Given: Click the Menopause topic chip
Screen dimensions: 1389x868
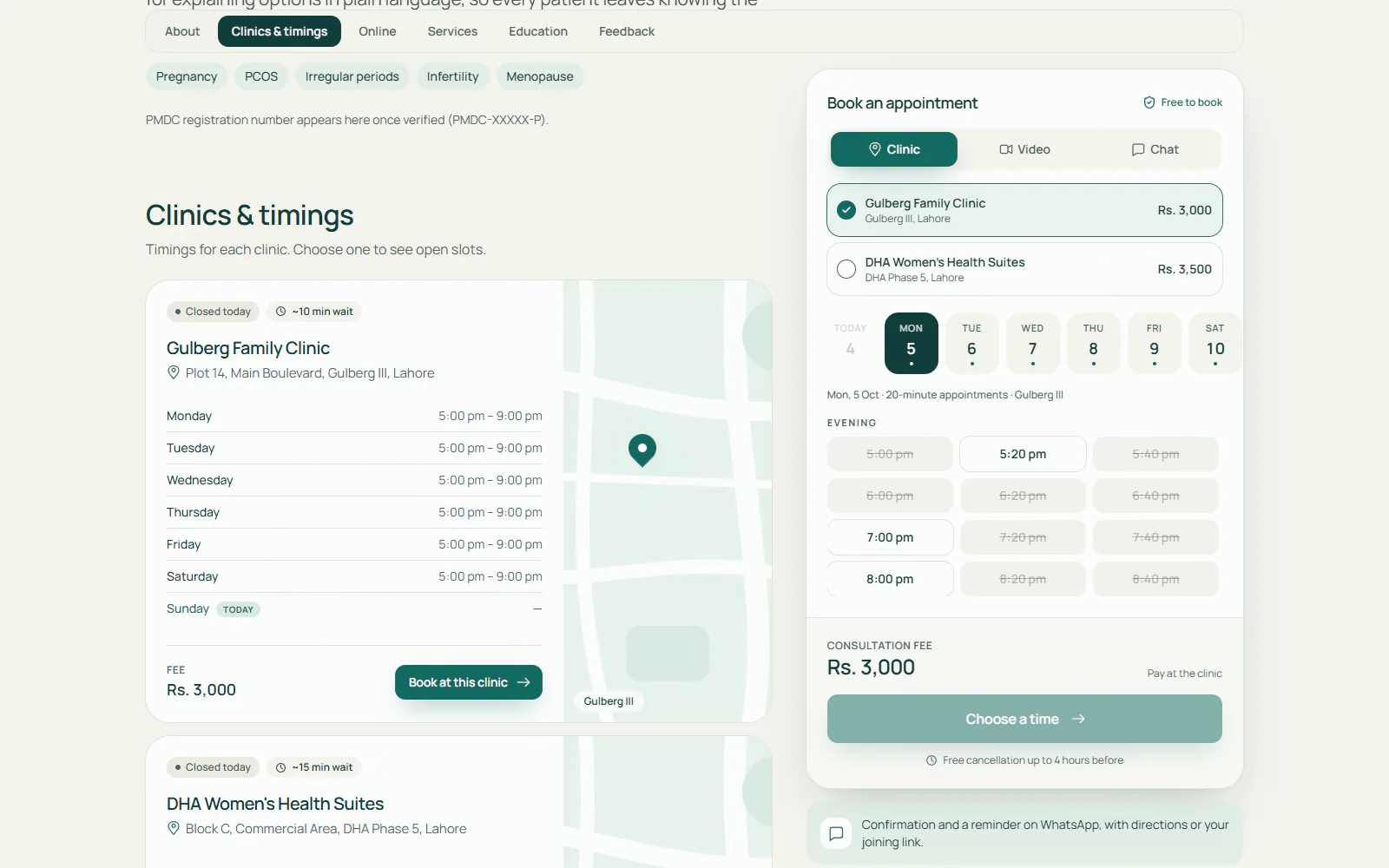Looking at the screenshot, I should coord(540,76).
